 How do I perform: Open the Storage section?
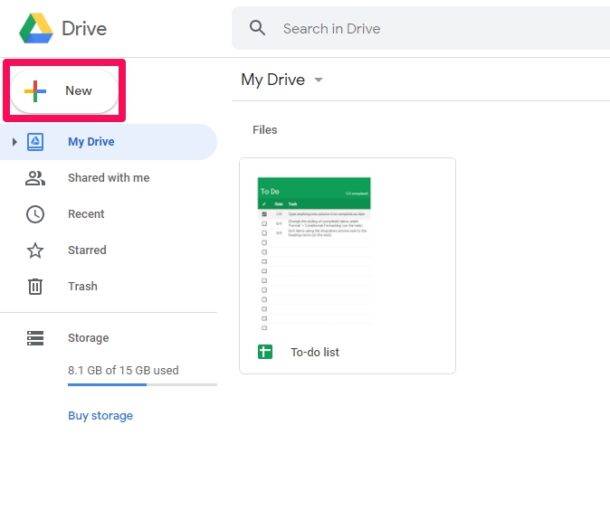(x=88, y=338)
